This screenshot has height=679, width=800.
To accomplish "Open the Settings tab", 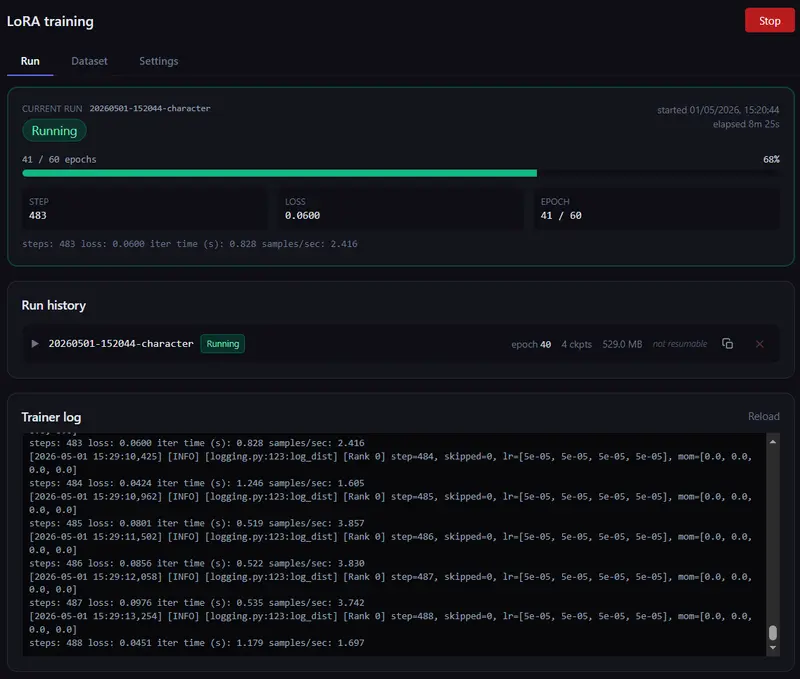I will (x=159, y=61).
